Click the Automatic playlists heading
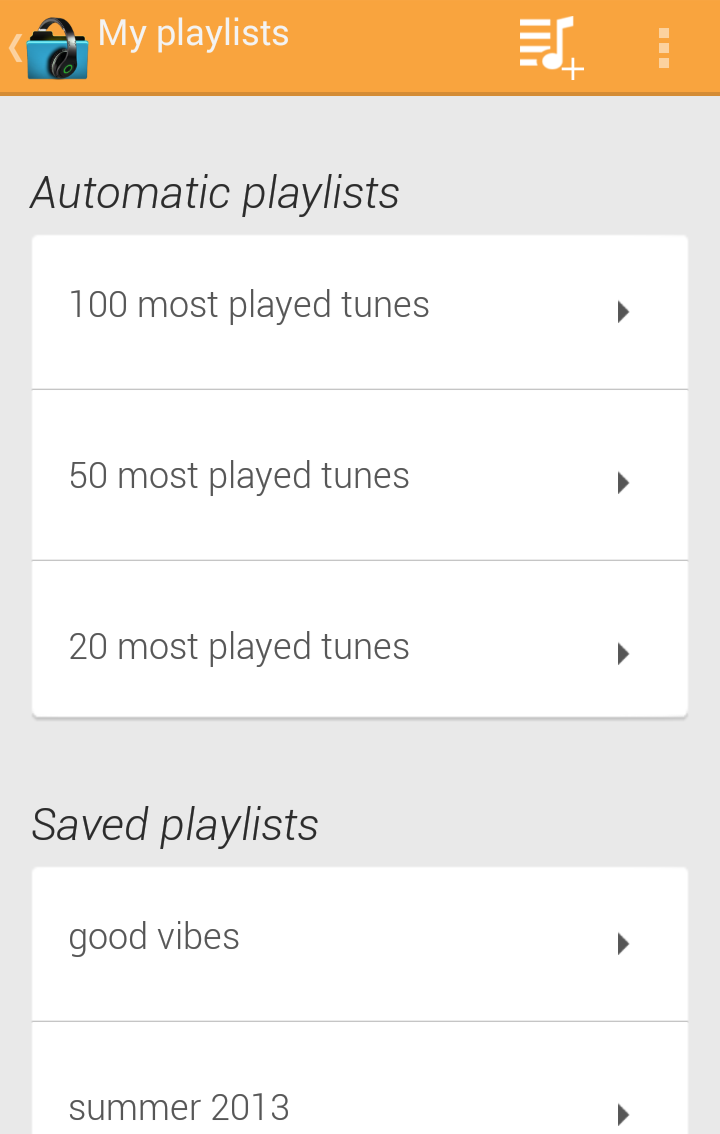This screenshot has width=720, height=1134. [215, 193]
